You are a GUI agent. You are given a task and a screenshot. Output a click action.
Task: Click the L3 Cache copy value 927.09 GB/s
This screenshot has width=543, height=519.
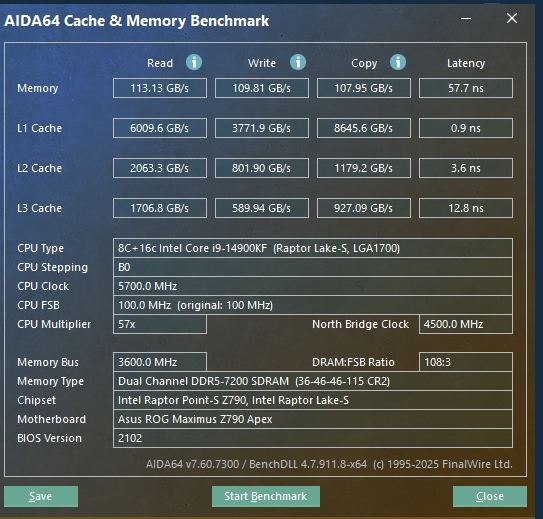364,208
